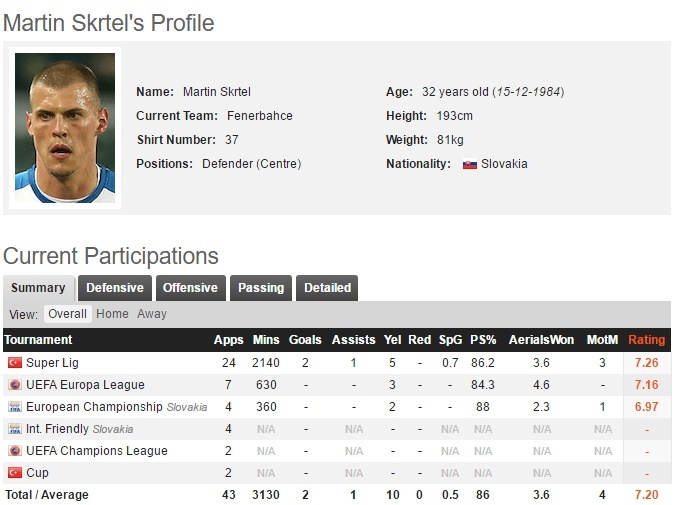Viewport: 680px width, 505px height.
Task: Switch to the Passing tab
Action: point(260,288)
